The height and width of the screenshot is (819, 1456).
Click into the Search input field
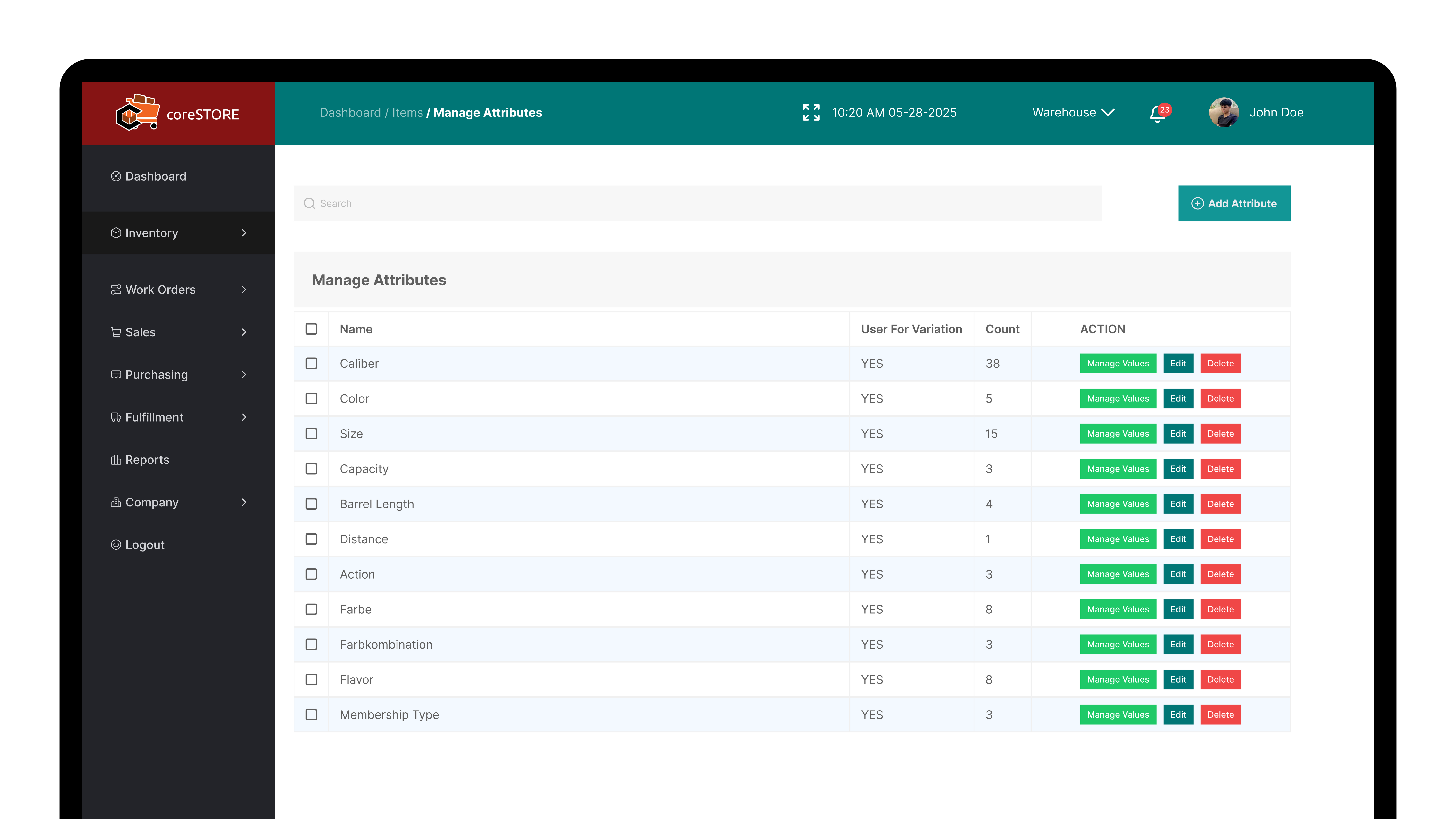(x=697, y=204)
